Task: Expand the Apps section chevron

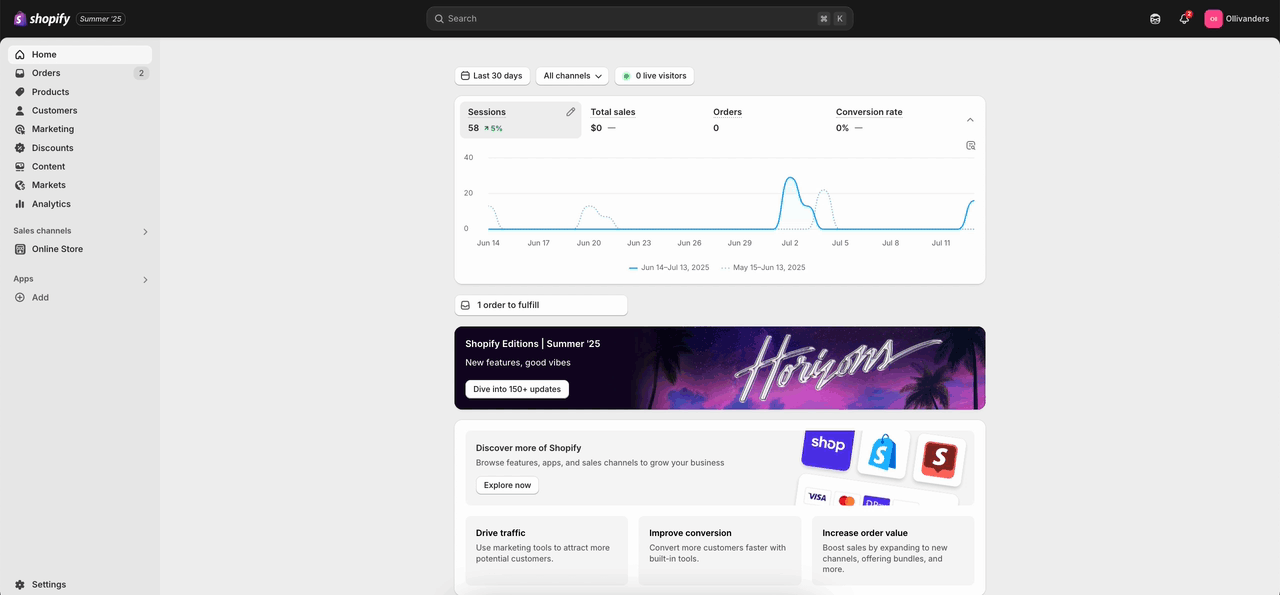Action: pyautogui.click(x=145, y=280)
